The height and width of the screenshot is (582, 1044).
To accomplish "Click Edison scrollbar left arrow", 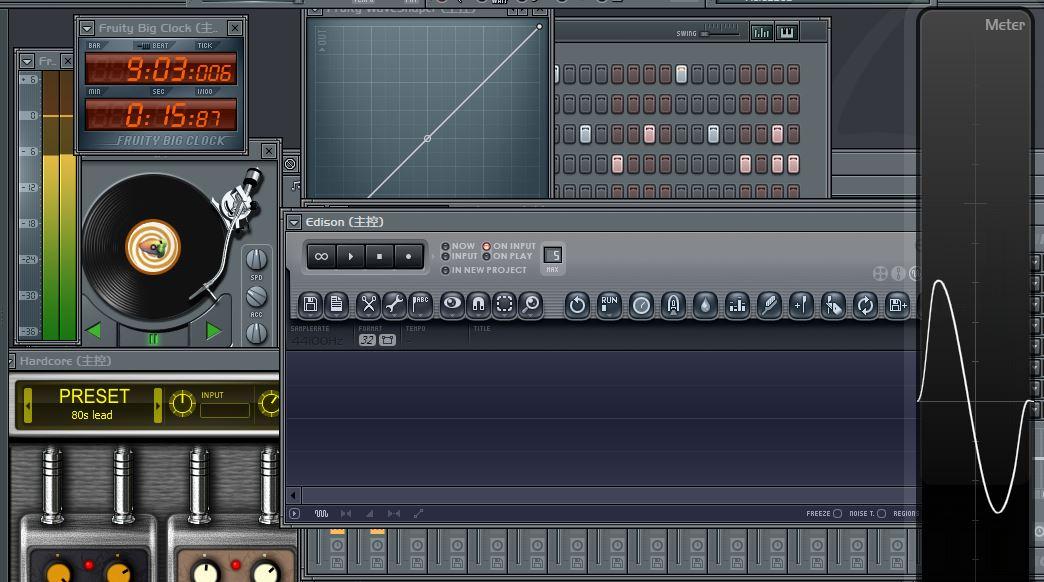I will pos(293,495).
